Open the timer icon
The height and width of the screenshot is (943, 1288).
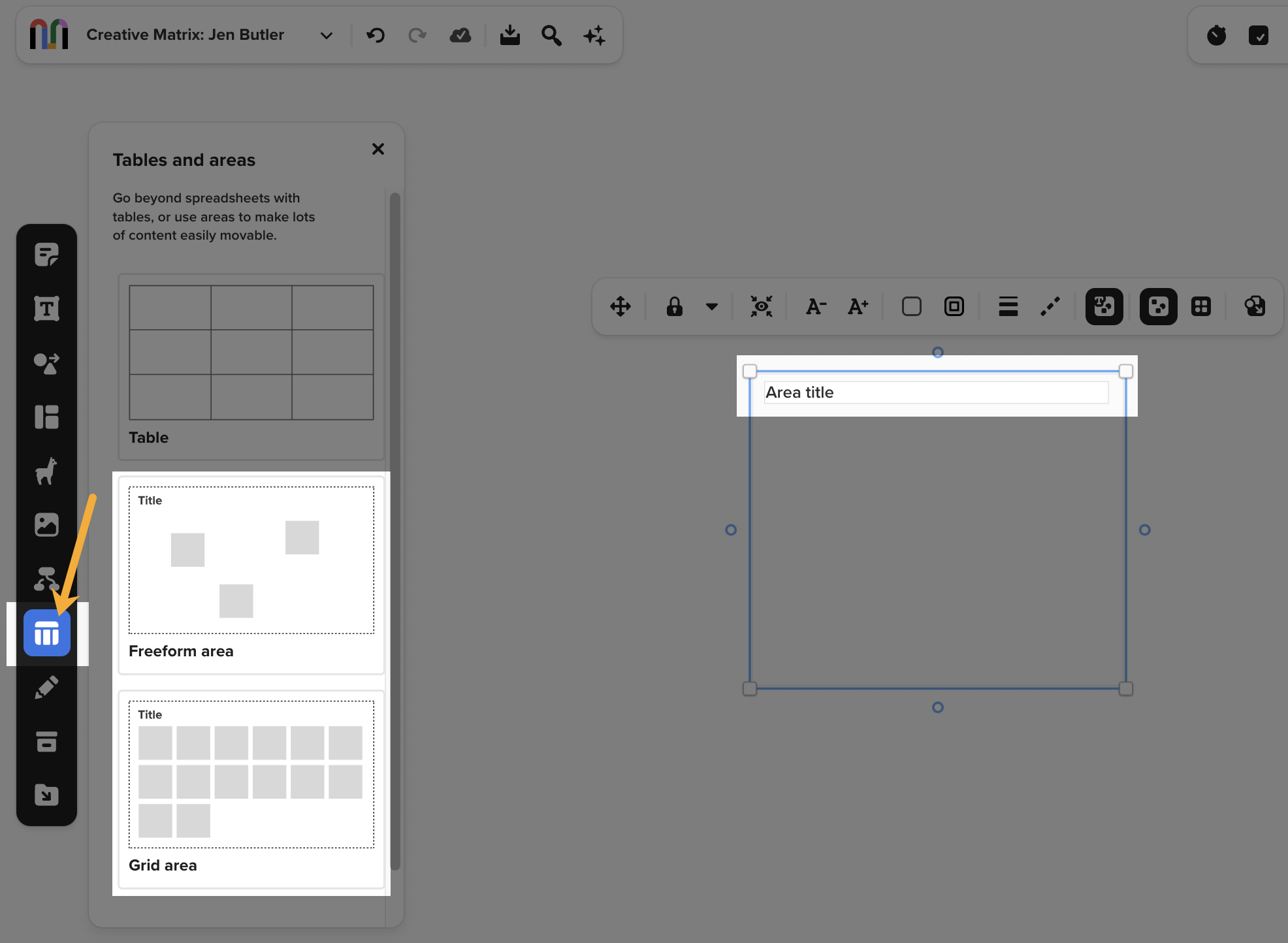coord(1216,35)
